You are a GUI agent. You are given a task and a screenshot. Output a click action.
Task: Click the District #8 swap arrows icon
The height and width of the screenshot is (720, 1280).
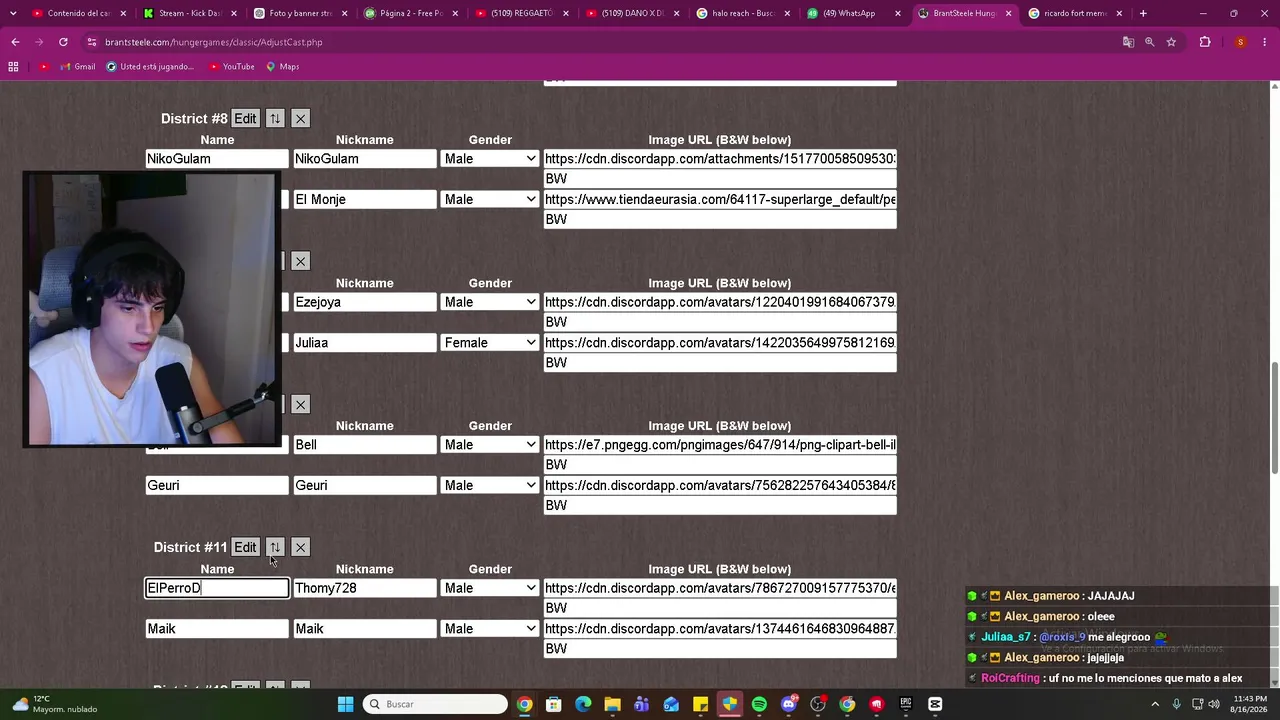[x=275, y=118]
